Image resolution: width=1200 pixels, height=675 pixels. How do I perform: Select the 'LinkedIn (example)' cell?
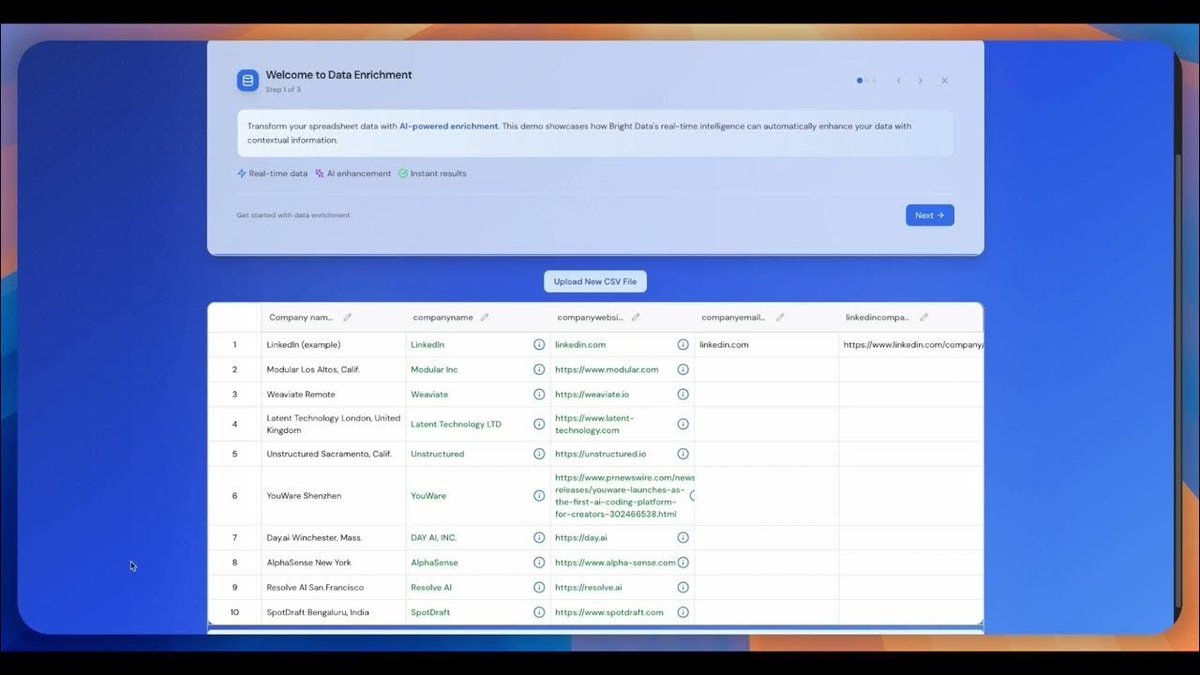click(x=333, y=344)
